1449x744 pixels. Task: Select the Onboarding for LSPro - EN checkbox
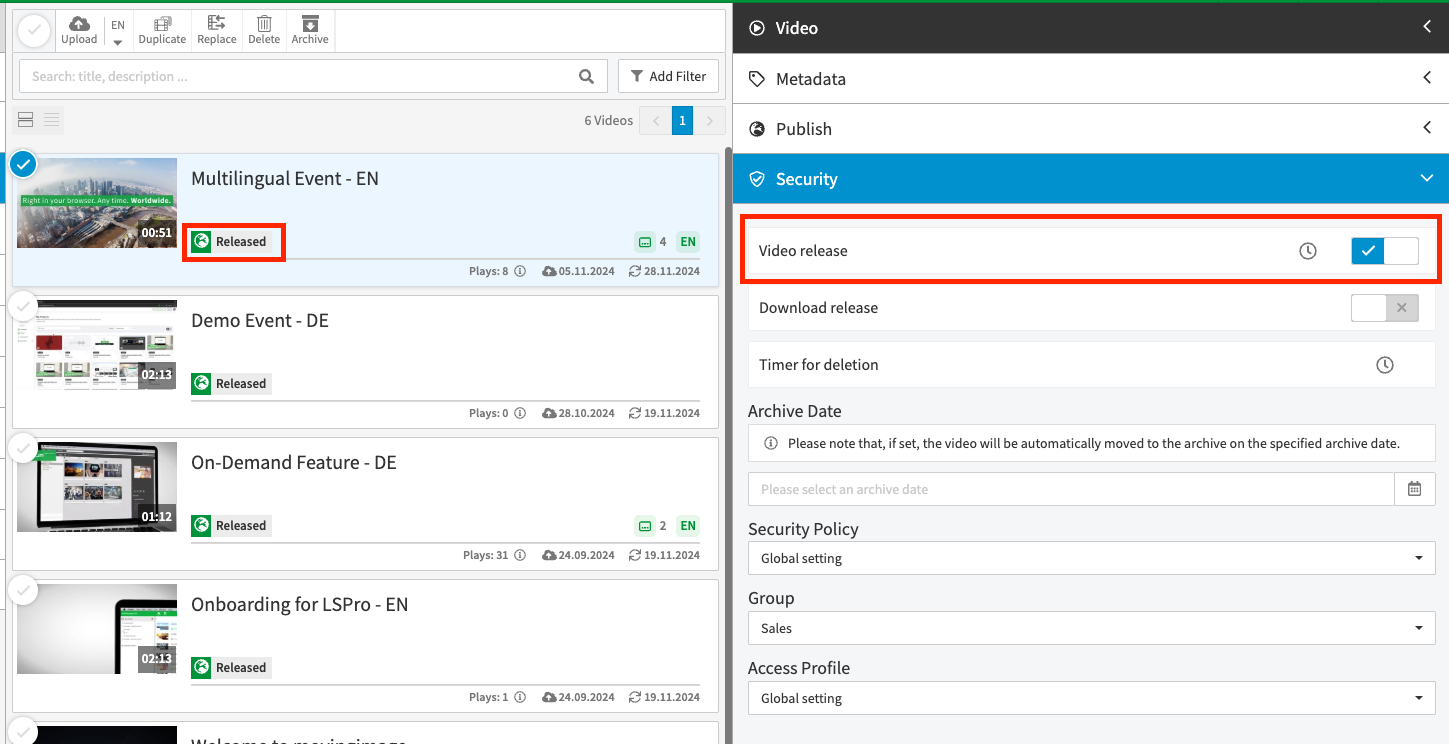tap(24, 590)
